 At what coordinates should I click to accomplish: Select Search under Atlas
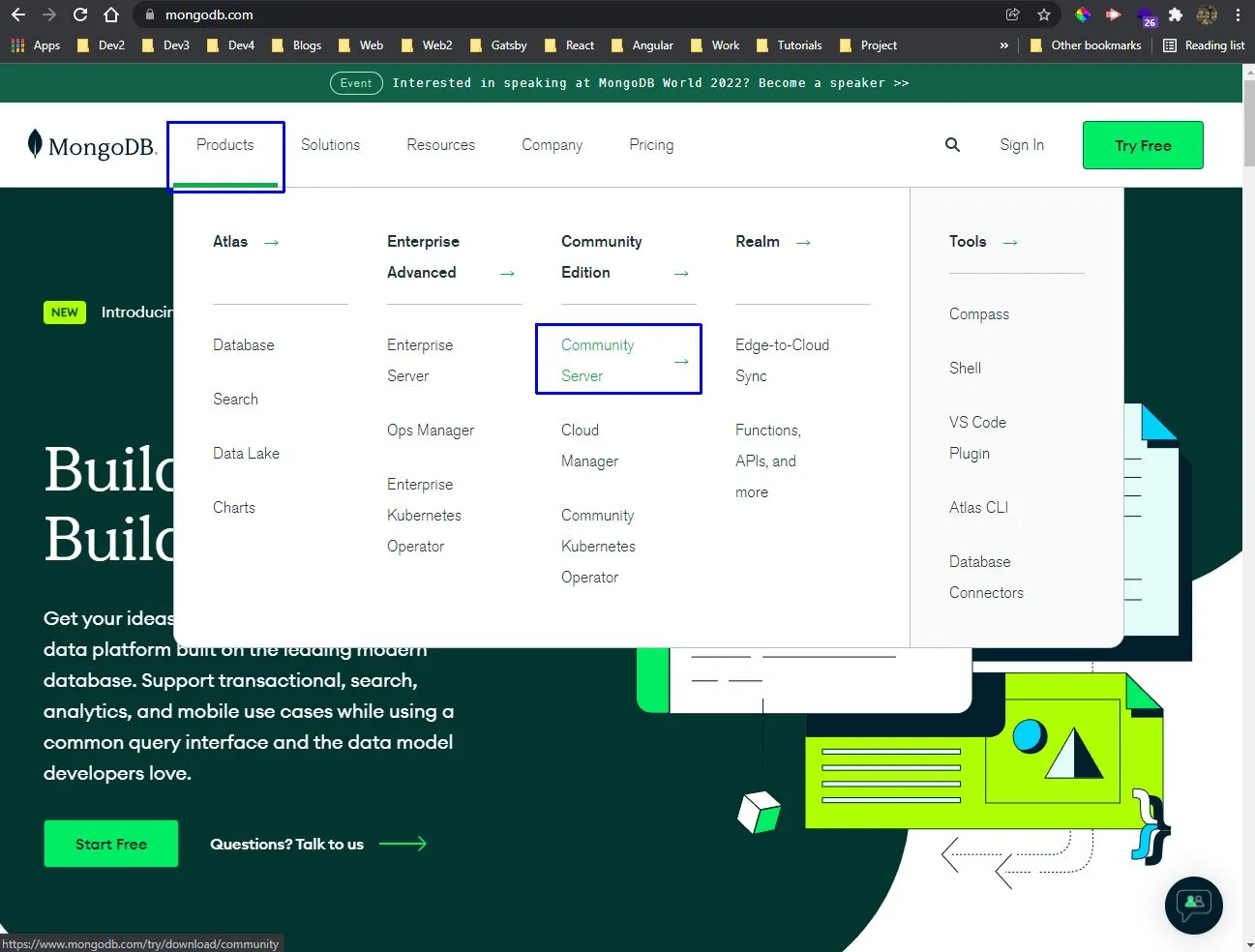tap(235, 400)
